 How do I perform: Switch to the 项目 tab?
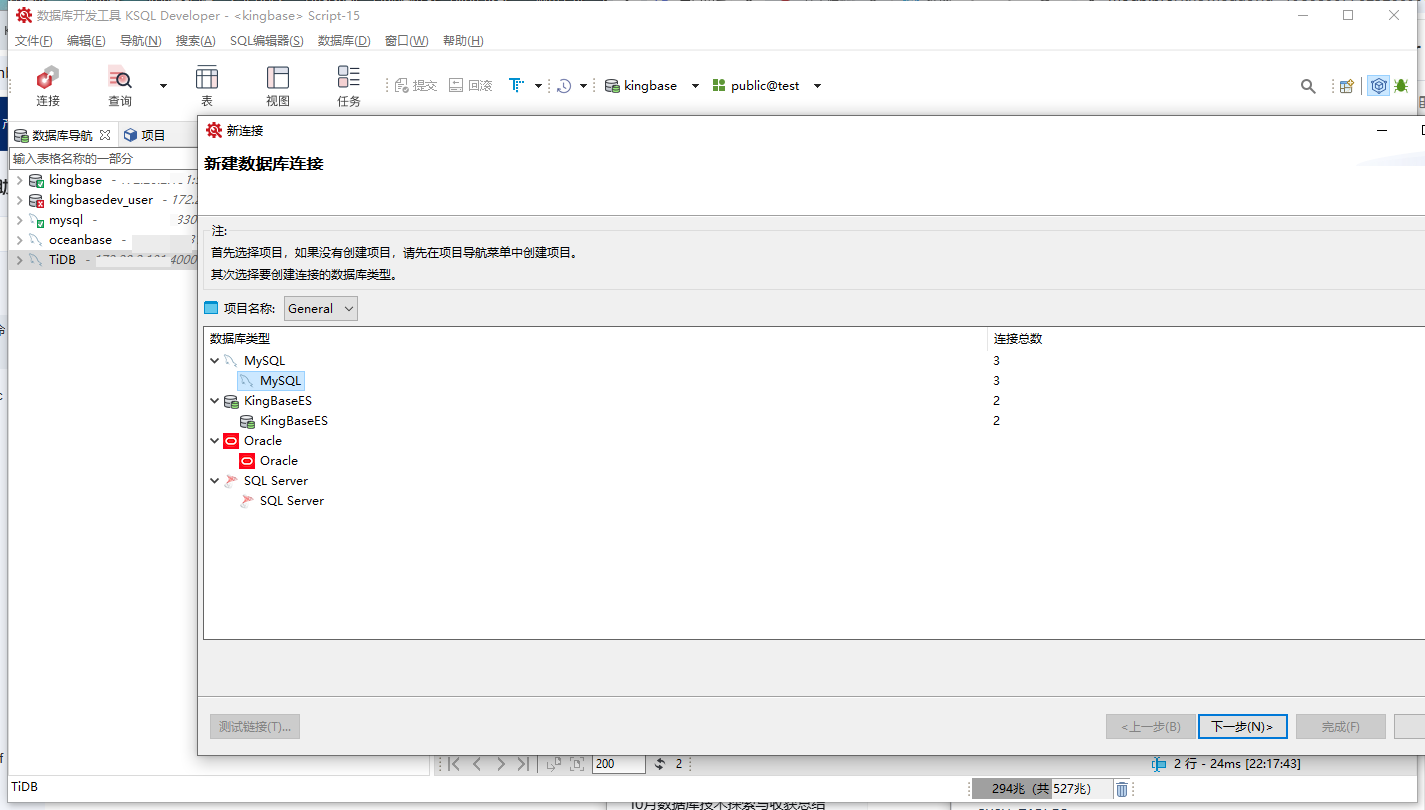145,135
